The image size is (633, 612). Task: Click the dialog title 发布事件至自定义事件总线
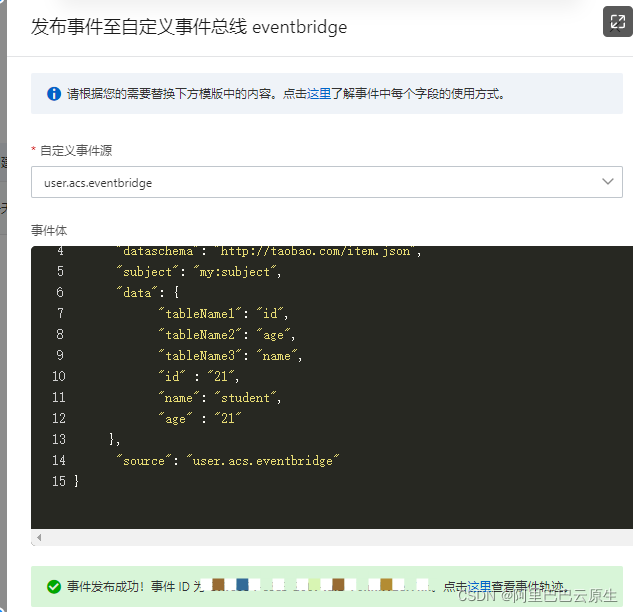coord(138,27)
